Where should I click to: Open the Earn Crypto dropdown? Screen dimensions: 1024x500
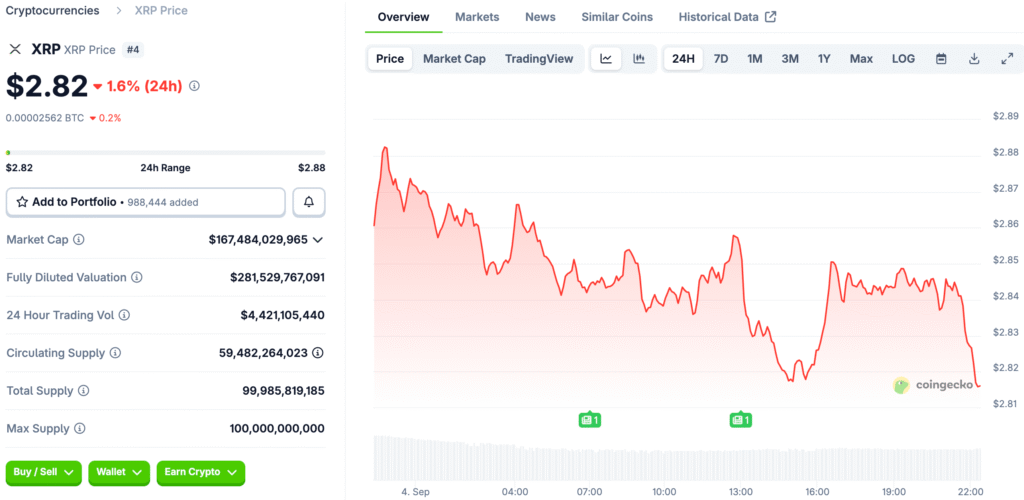tap(200, 472)
